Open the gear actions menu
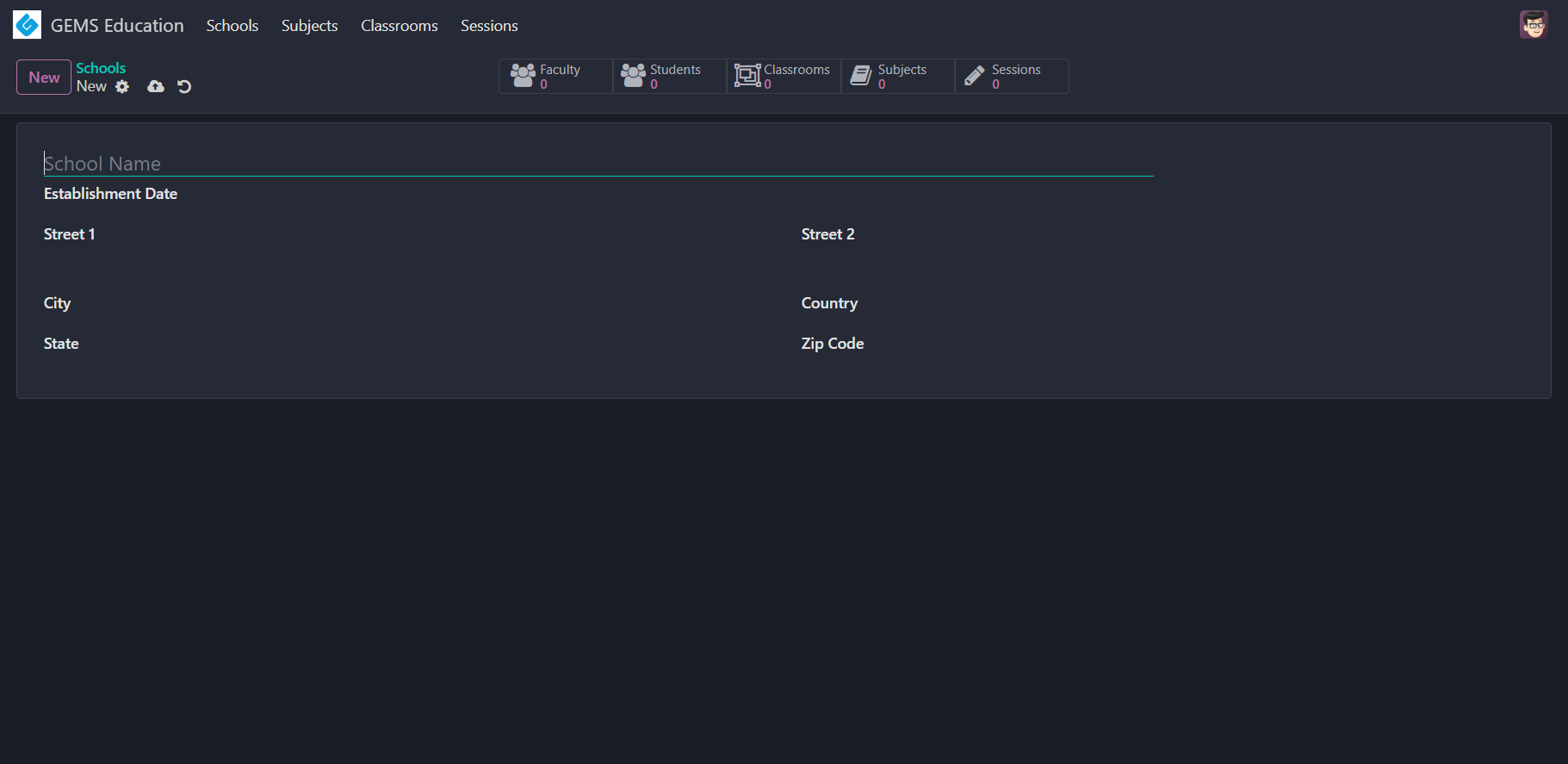The height and width of the screenshot is (764, 1568). [122, 86]
